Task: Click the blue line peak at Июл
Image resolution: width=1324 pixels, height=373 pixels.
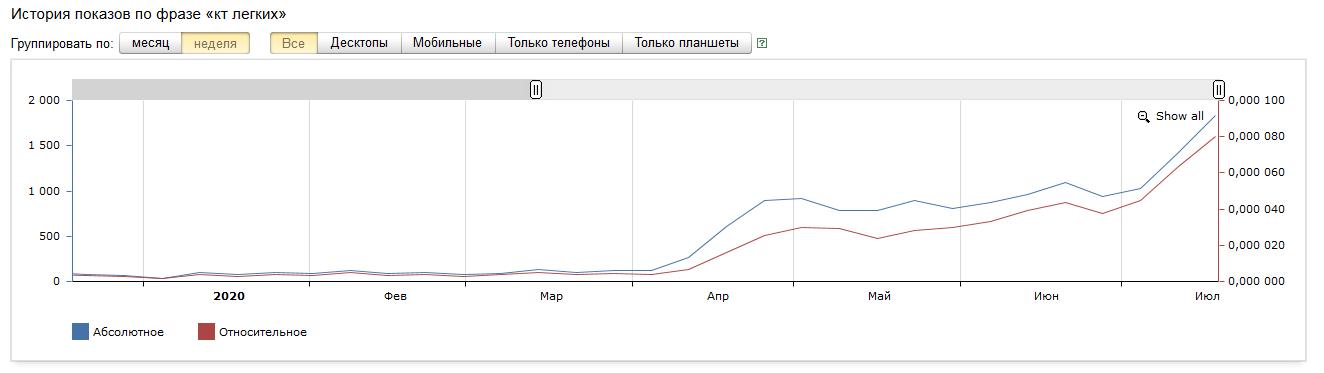Action: pos(1216,115)
